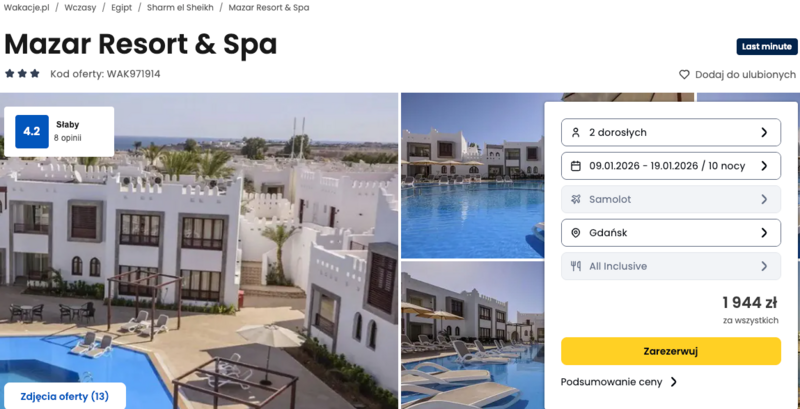
Task: Open the Egipt breadcrumb link
Action: 121,8
